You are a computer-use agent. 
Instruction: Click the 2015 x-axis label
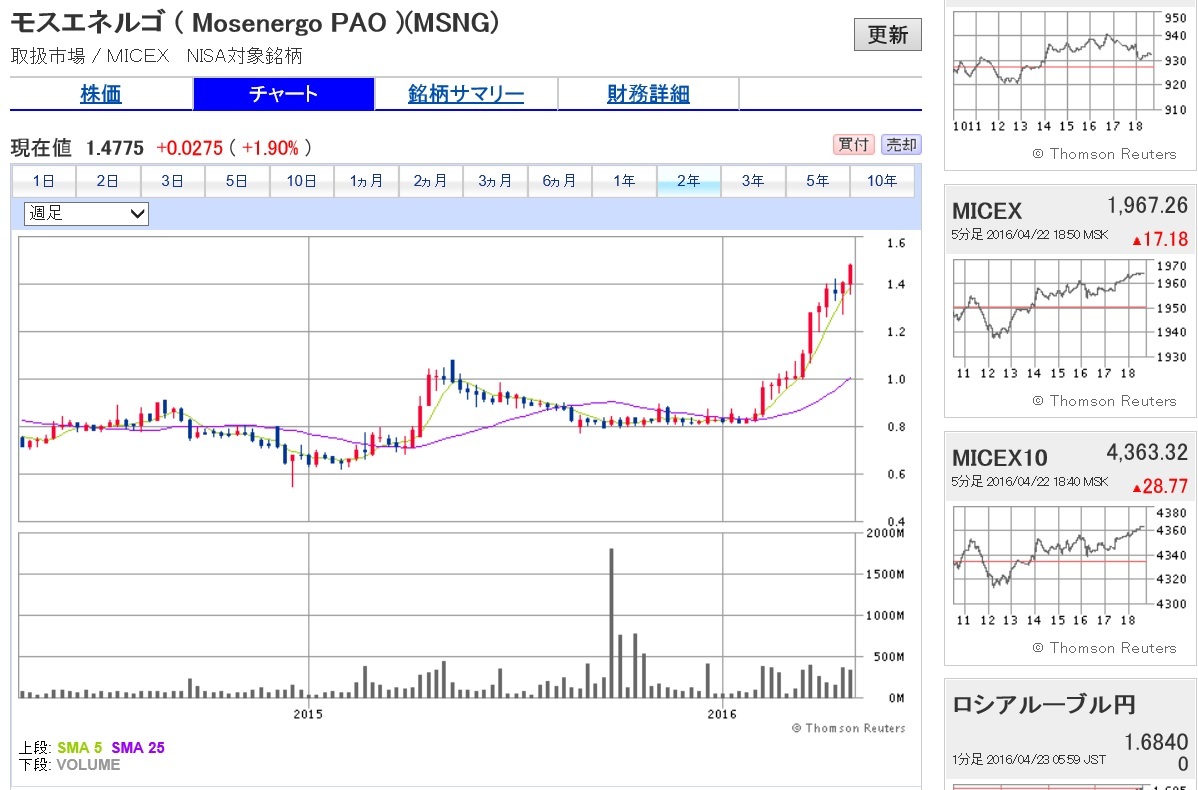(x=308, y=714)
